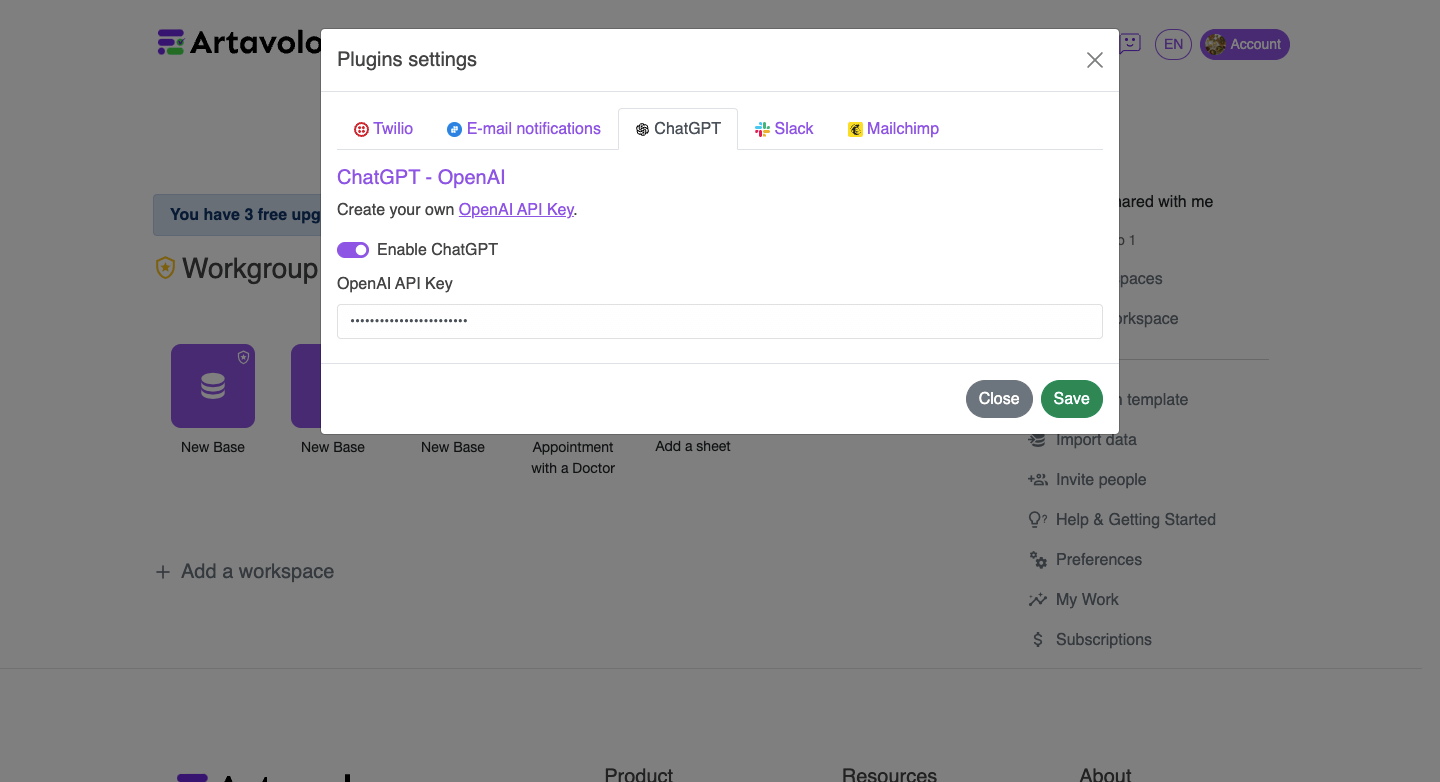The width and height of the screenshot is (1440, 782).
Task: Click the EN language selector
Action: coord(1172,44)
